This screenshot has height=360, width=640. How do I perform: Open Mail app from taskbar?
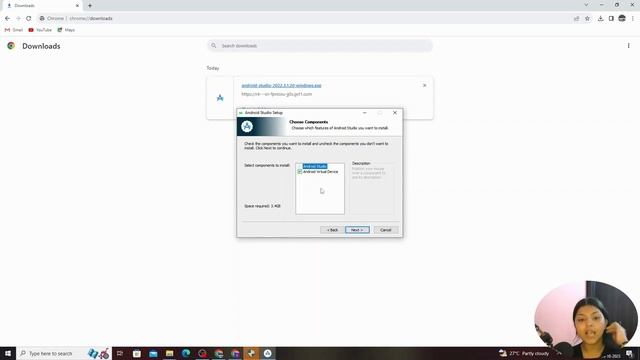[153, 353]
